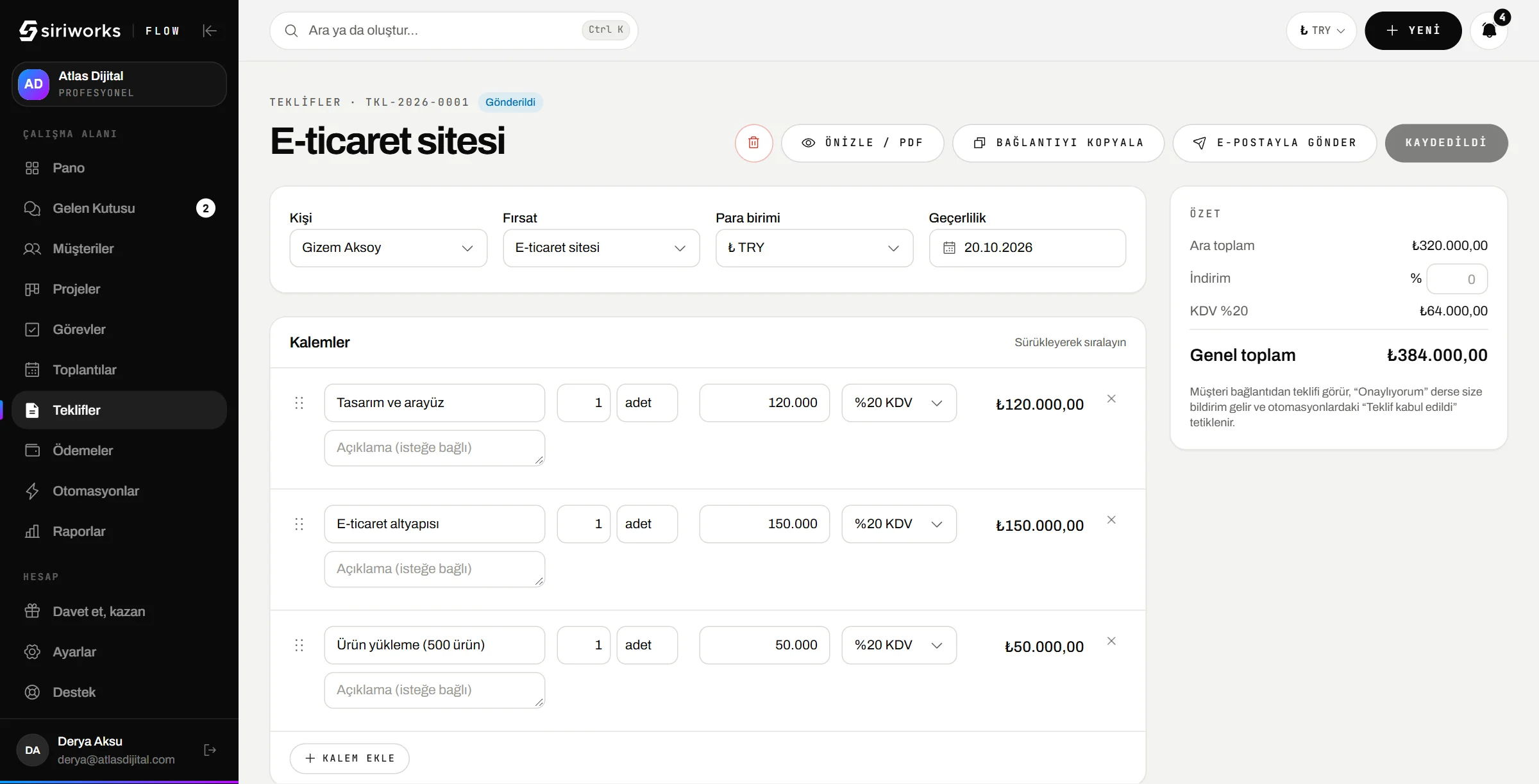Open KDV dropdown for Ürün yükleme row

[x=899, y=645]
